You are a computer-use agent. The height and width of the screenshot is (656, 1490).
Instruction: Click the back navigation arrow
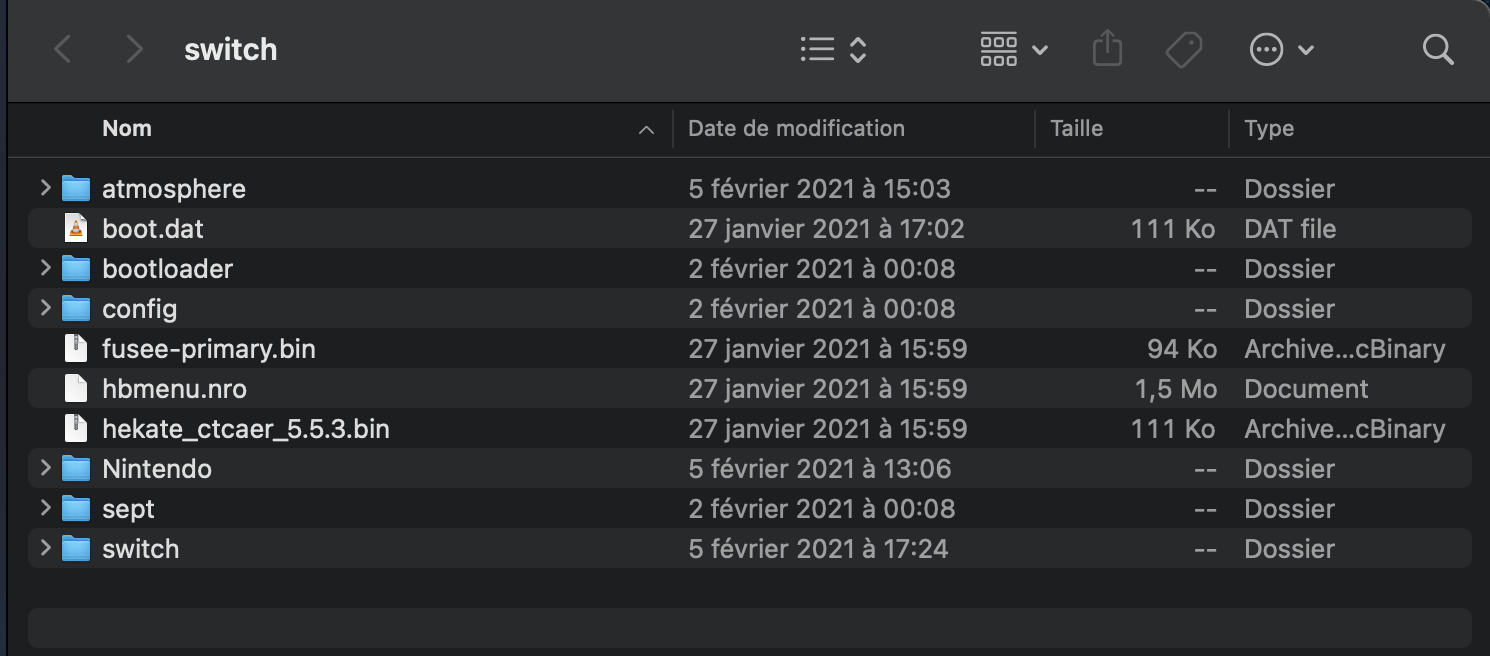point(62,49)
